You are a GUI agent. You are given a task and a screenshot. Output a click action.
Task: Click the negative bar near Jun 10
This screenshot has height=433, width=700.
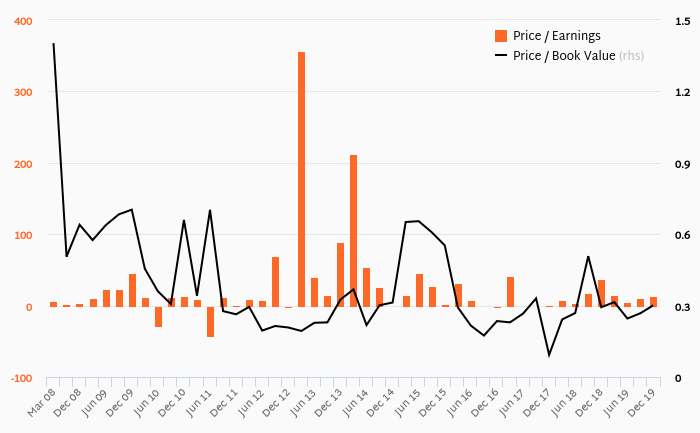click(158, 317)
